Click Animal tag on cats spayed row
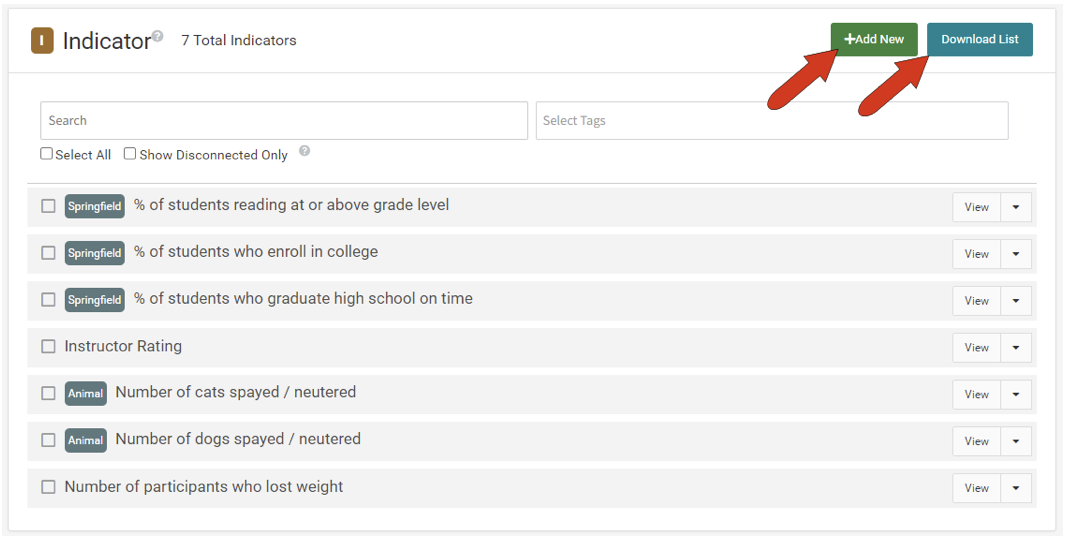The image size is (1068, 542). tap(86, 394)
